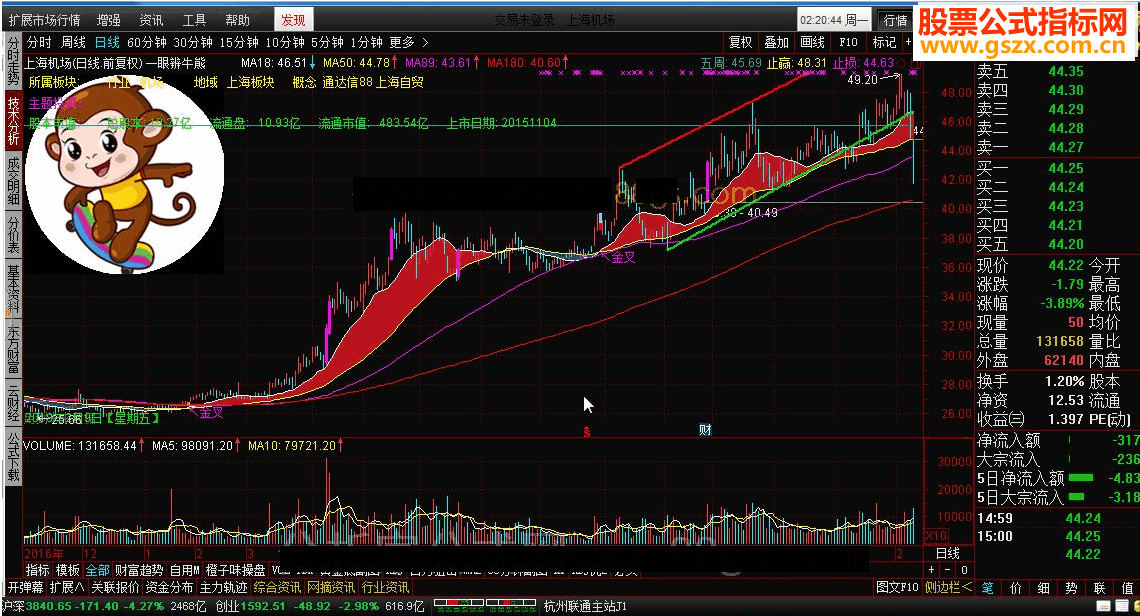Click the market breadth indicator bars
The image size is (1140, 616).
(x=485, y=604)
